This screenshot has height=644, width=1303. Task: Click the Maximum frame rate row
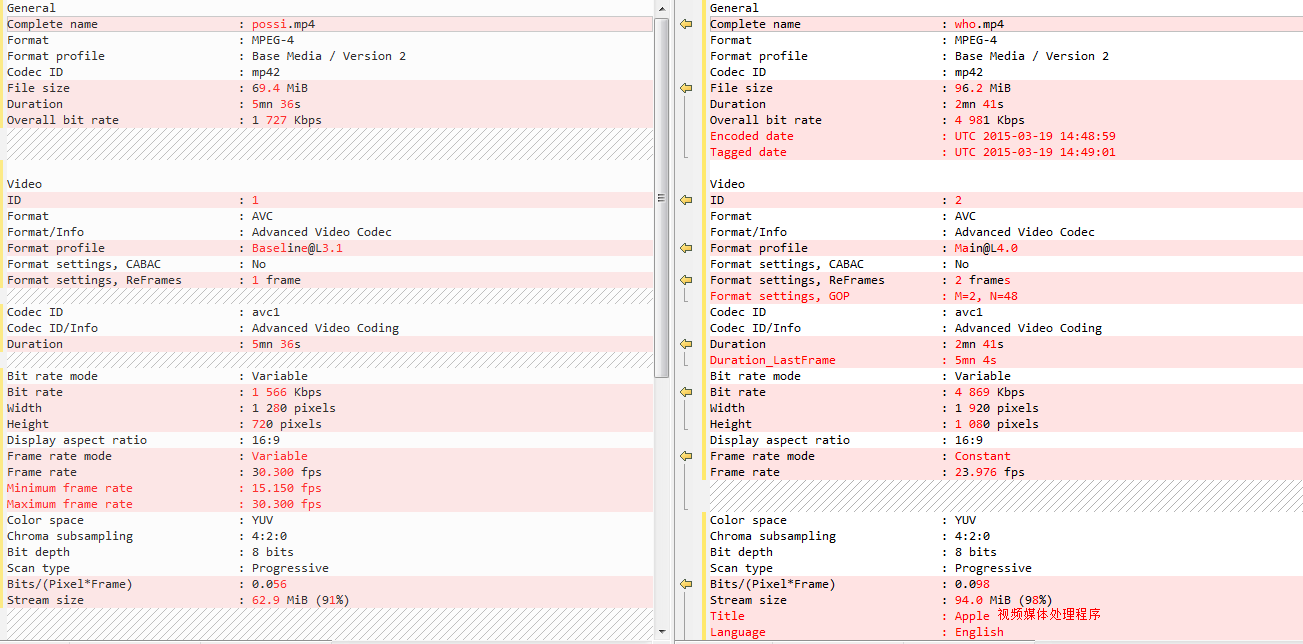point(328,504)
